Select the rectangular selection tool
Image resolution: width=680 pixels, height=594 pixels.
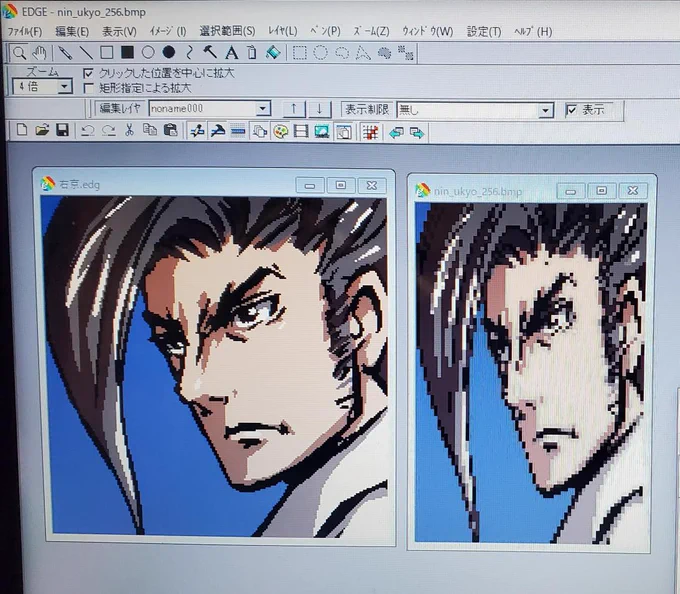299,53
